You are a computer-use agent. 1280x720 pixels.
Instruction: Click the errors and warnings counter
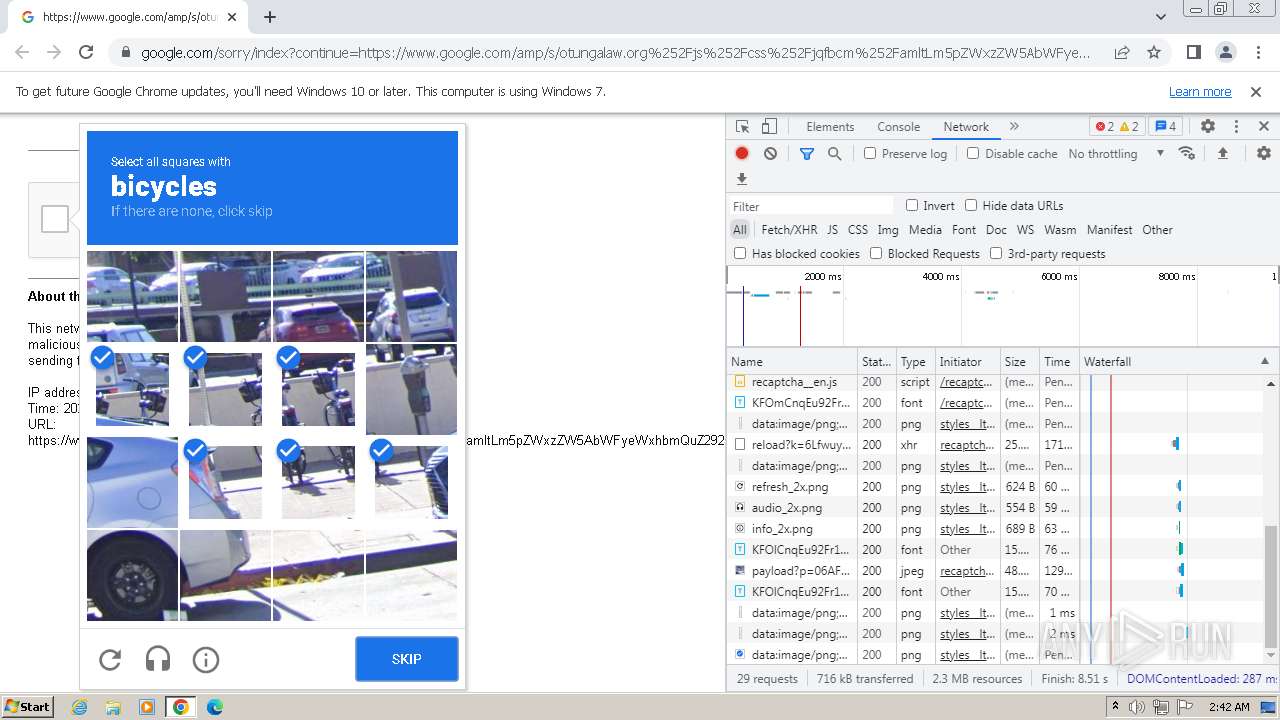(x=1117, y=127)
